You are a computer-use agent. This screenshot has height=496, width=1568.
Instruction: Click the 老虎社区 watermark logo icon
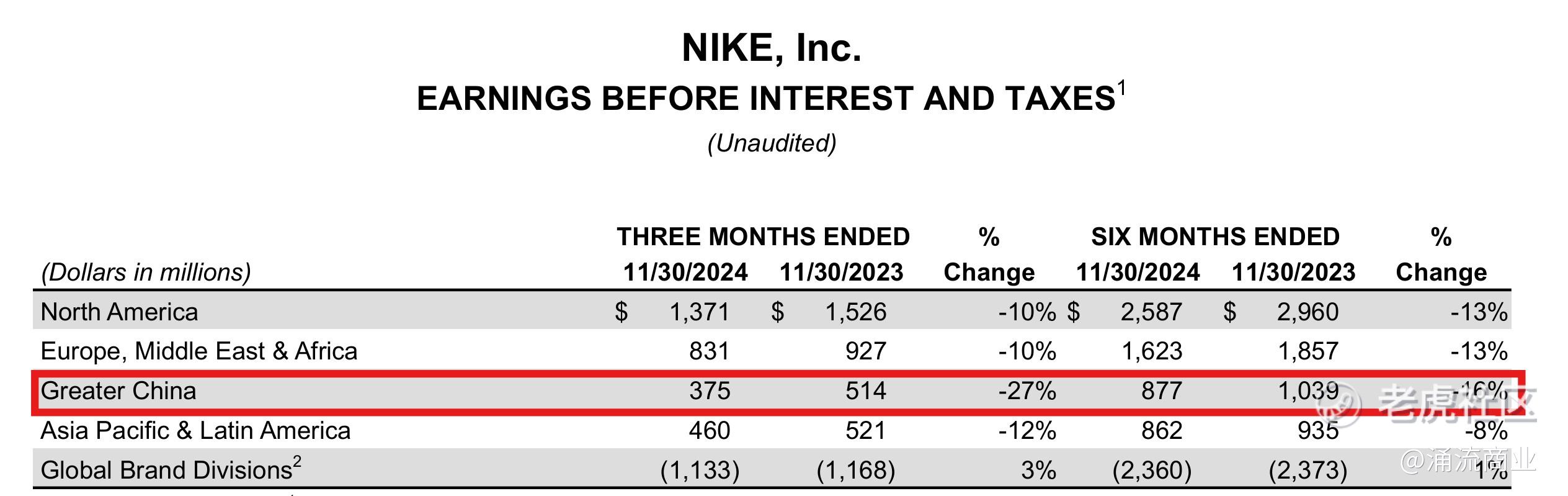[x=1340, y=405]
